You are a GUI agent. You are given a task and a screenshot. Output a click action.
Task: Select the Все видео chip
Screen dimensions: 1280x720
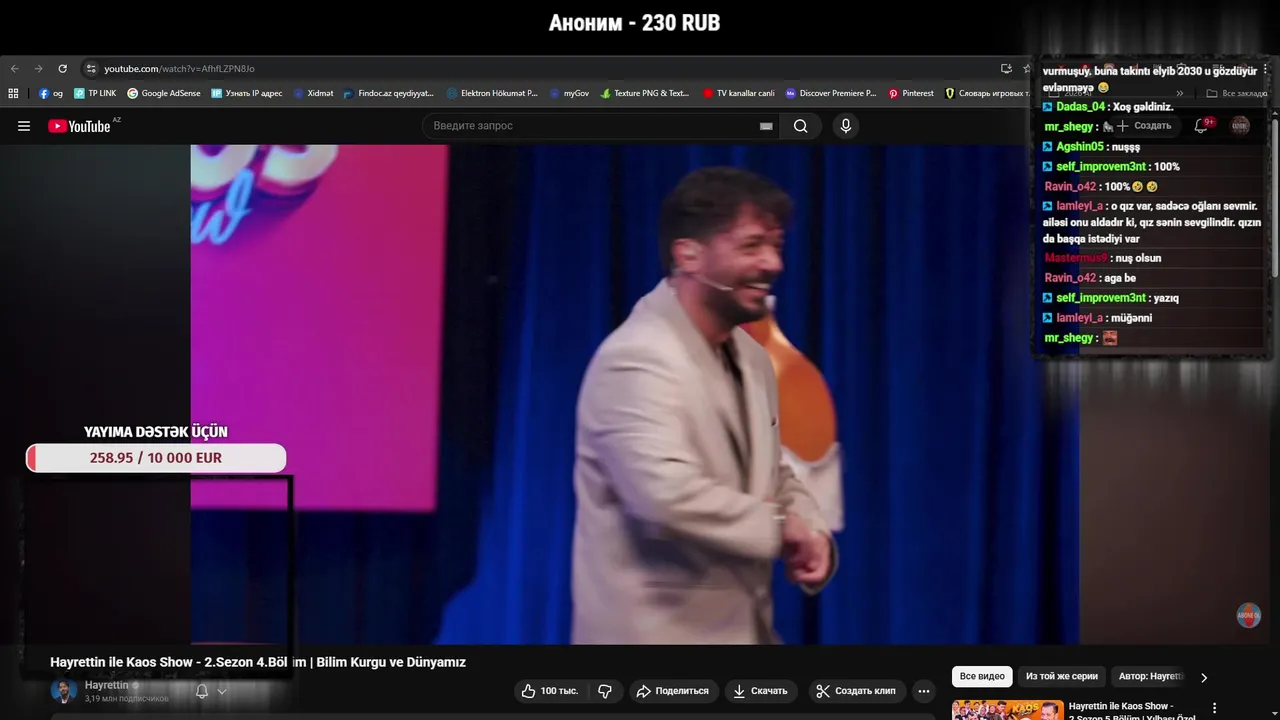(x=982, y=677)
